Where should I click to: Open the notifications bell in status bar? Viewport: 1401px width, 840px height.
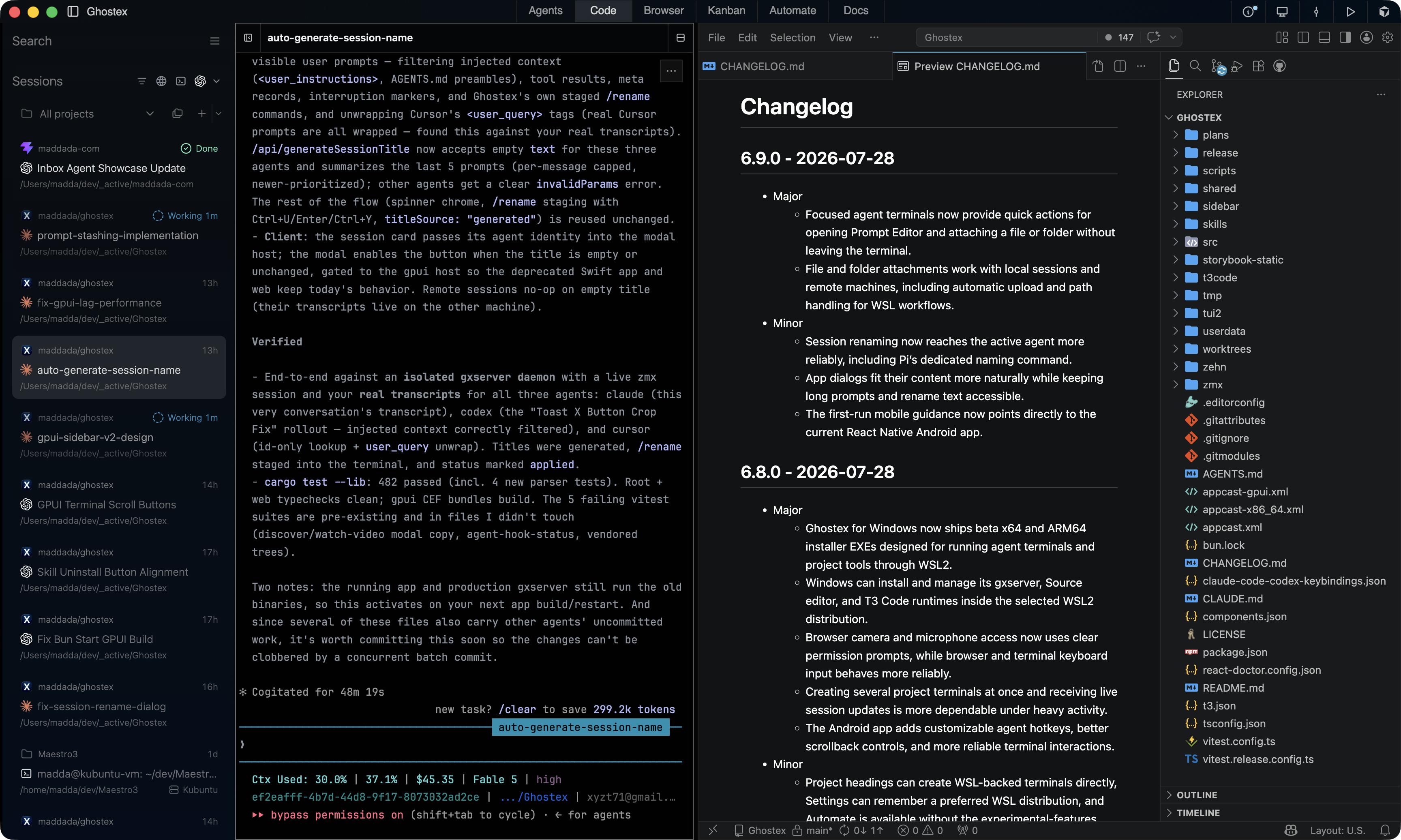(1385, 830)
